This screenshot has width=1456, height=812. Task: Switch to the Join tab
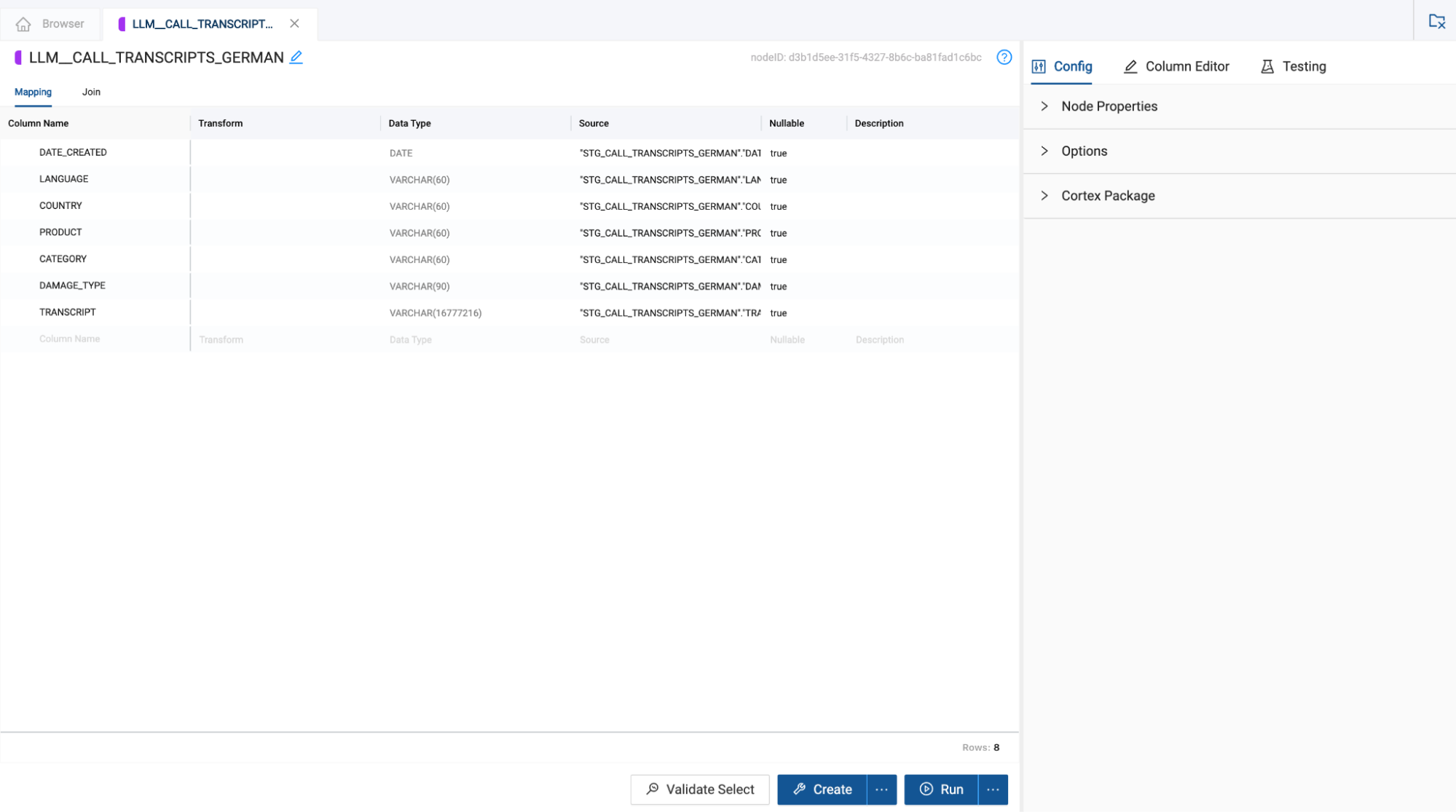pos(91,92)
